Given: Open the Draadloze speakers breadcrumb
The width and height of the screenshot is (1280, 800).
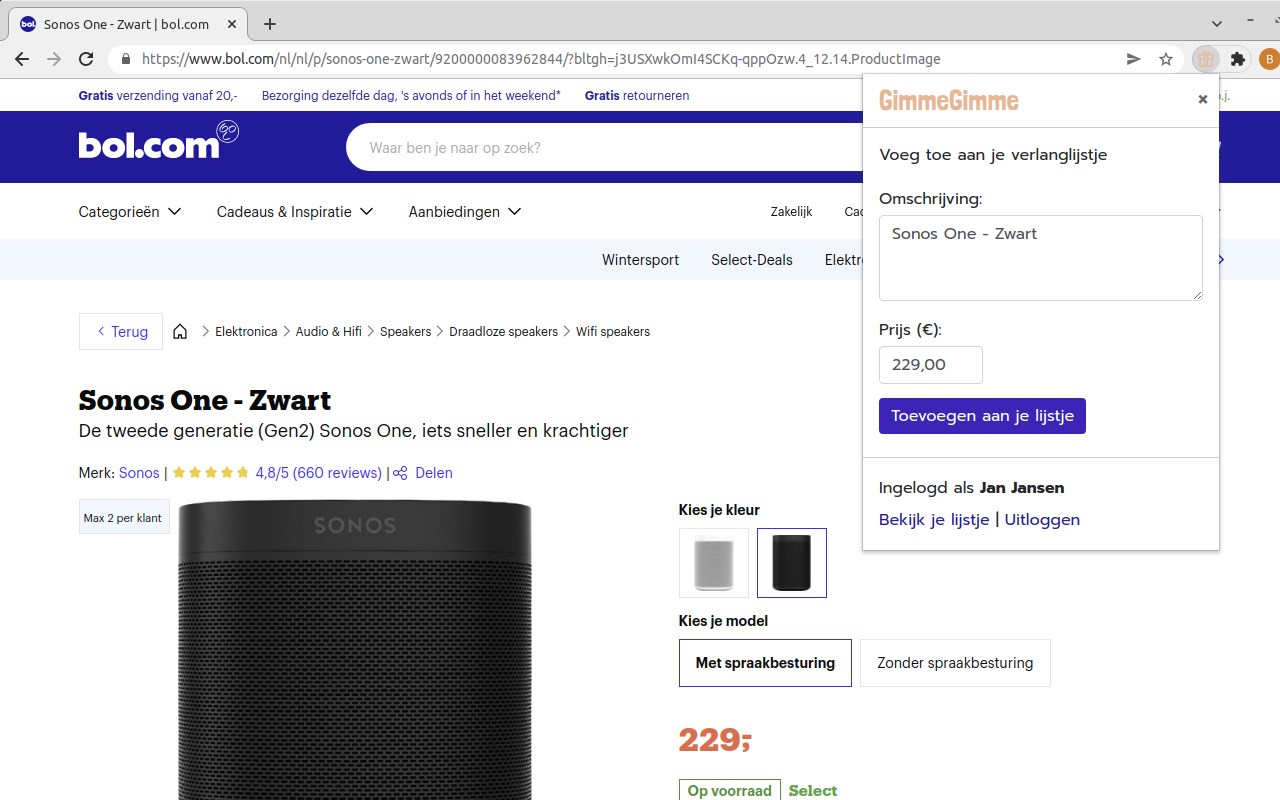Looking at the screenshot, I should point(503,331).
